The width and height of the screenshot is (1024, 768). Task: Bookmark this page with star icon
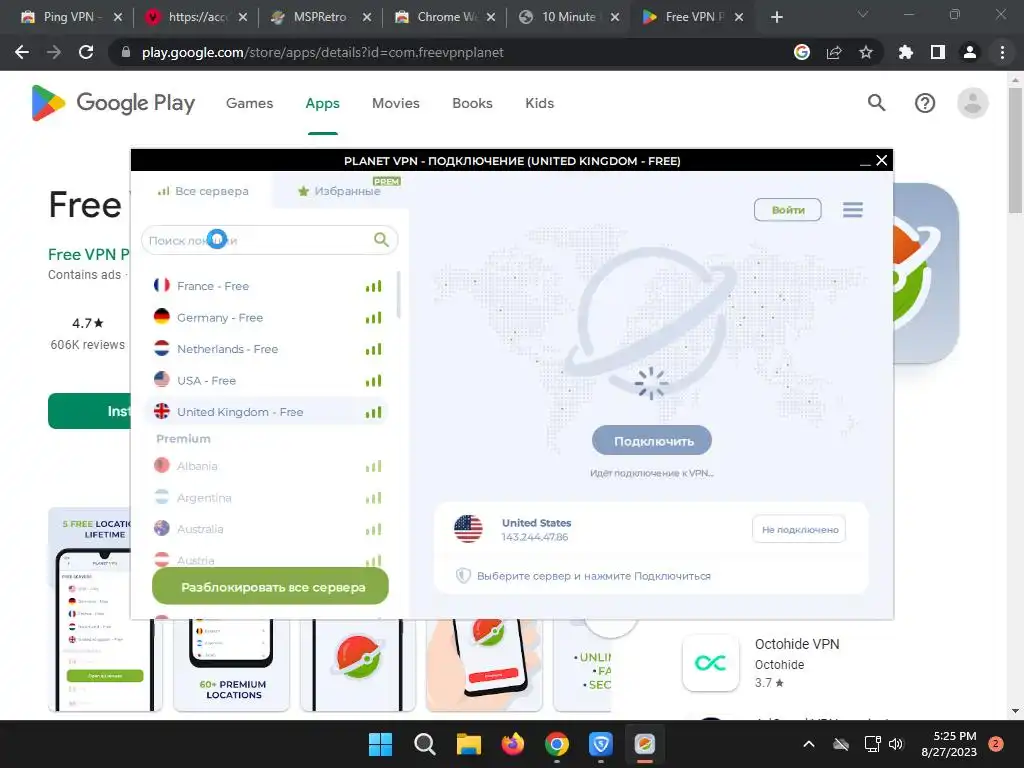(x=865, y=52)
